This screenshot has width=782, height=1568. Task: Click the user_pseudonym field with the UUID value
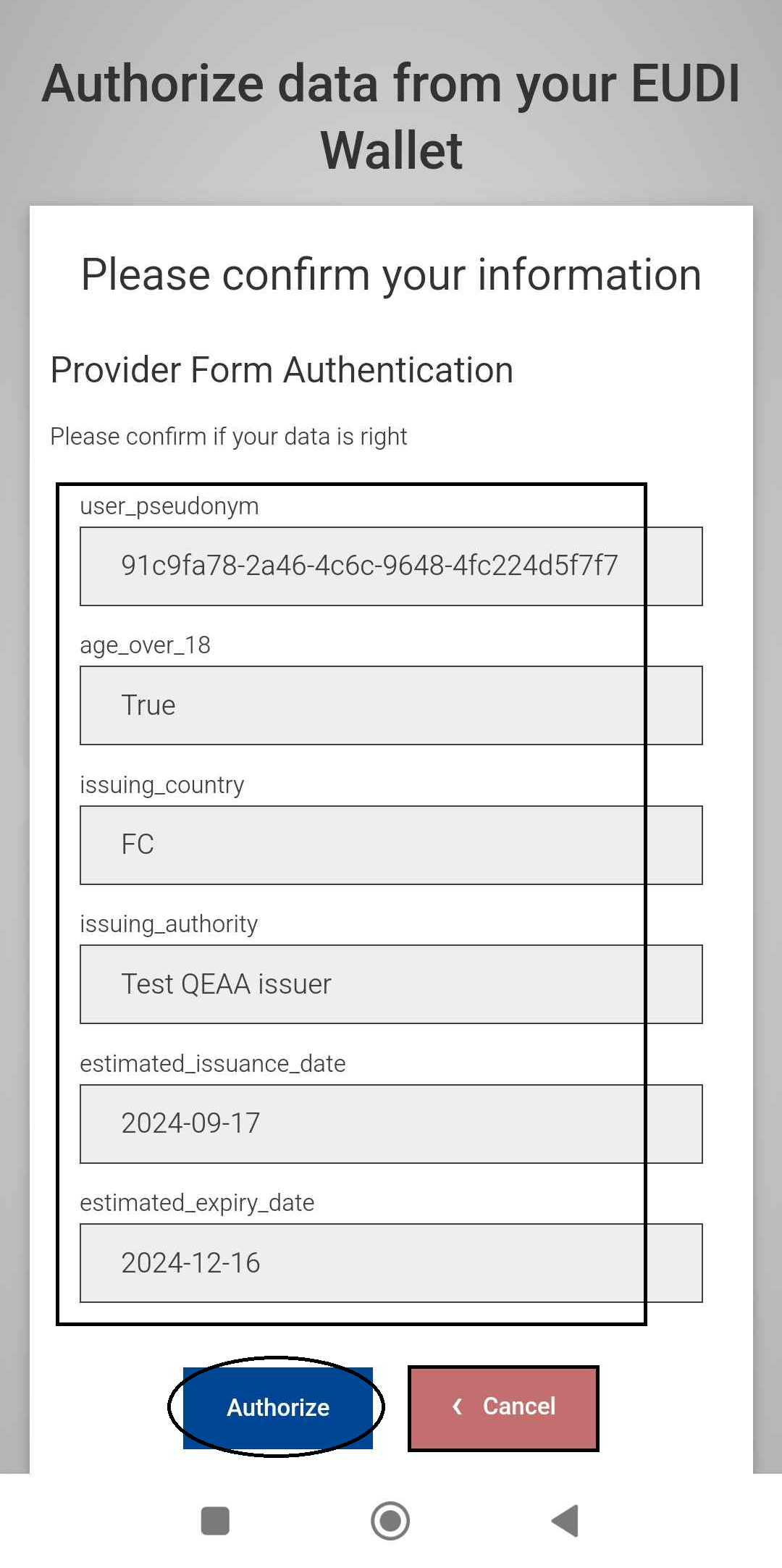tap(391, 566)
